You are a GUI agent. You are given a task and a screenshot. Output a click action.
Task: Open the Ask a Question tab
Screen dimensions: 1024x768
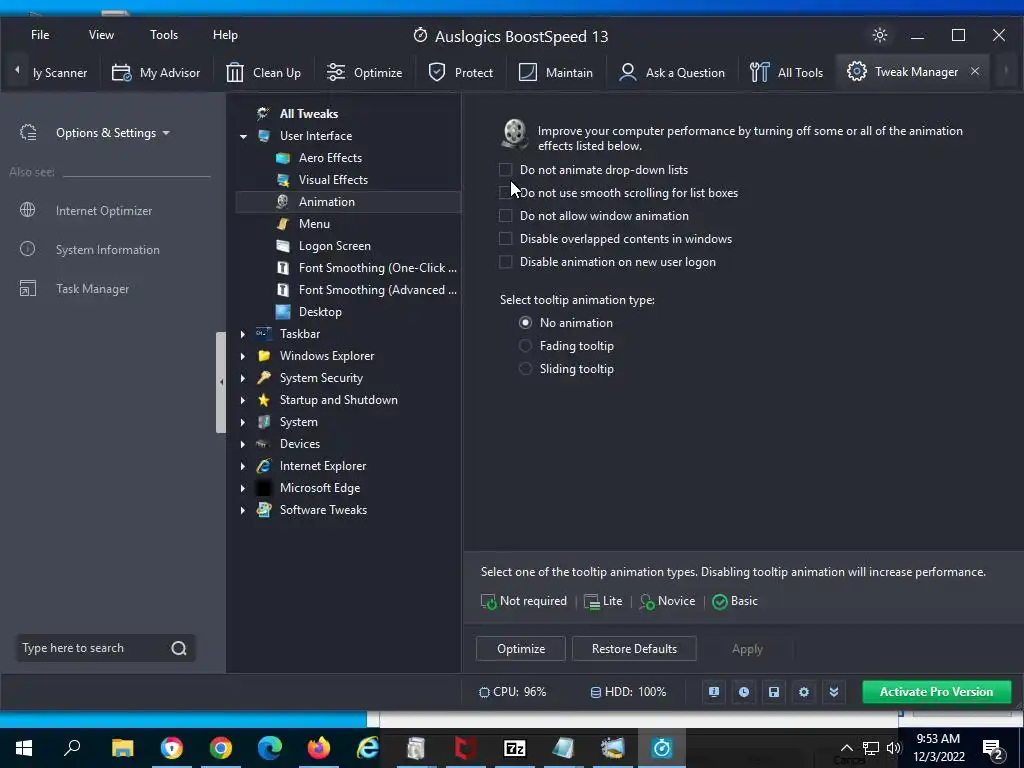(x=672, y=72)
